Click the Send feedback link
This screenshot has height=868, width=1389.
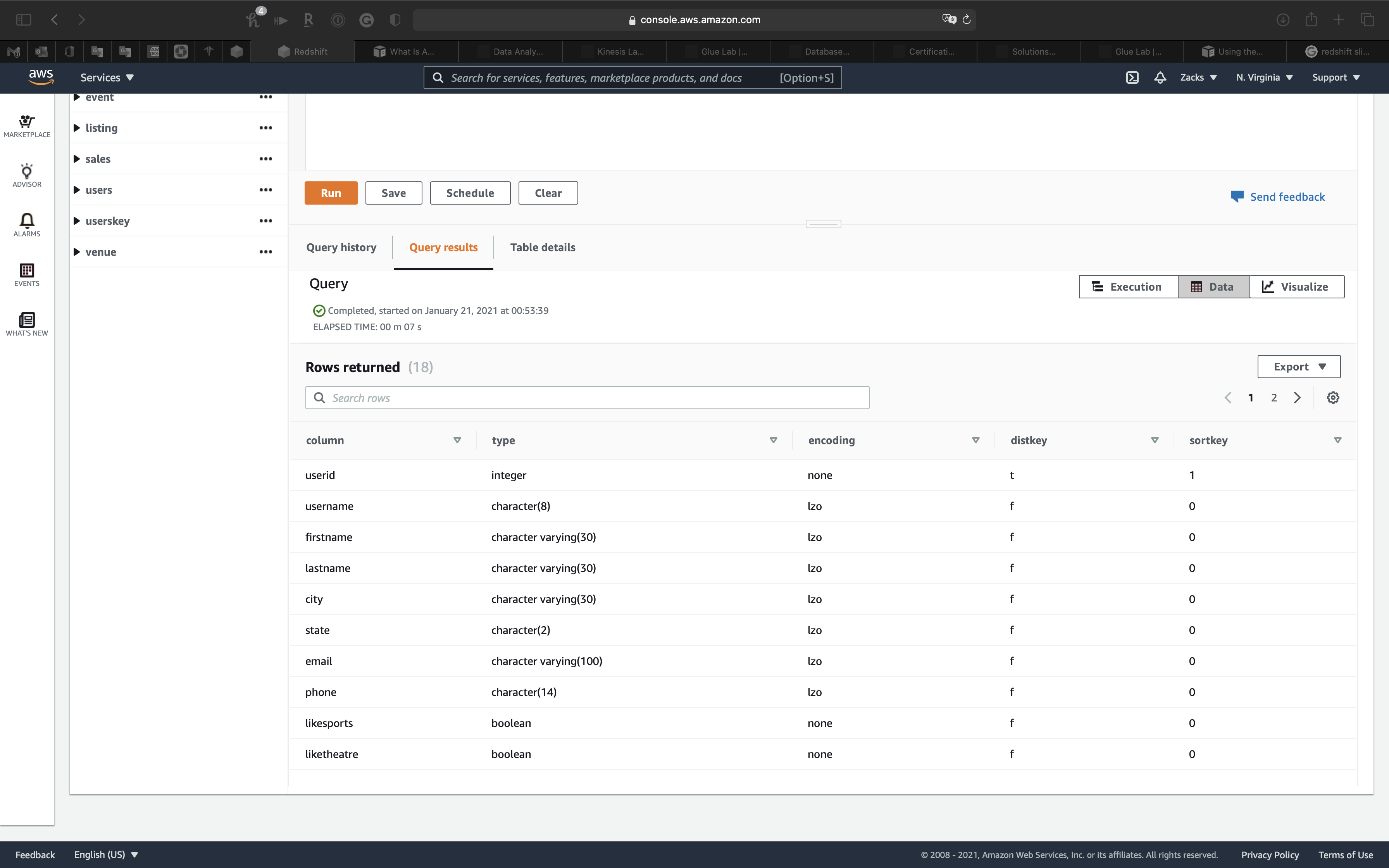click(x=1286, y=197)
